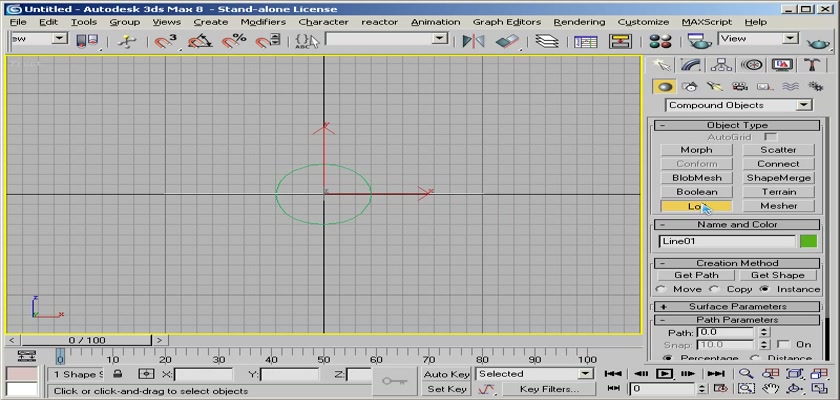Open the Rendering menu
840x400 pixels.
tap(579, 22)
